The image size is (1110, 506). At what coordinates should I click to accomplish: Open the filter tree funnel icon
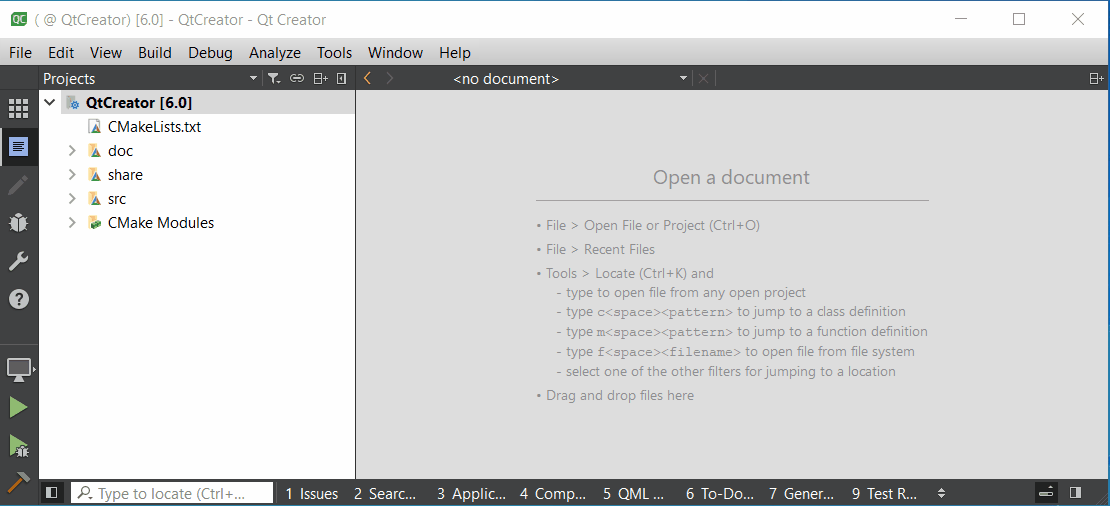tap(273, 78)
